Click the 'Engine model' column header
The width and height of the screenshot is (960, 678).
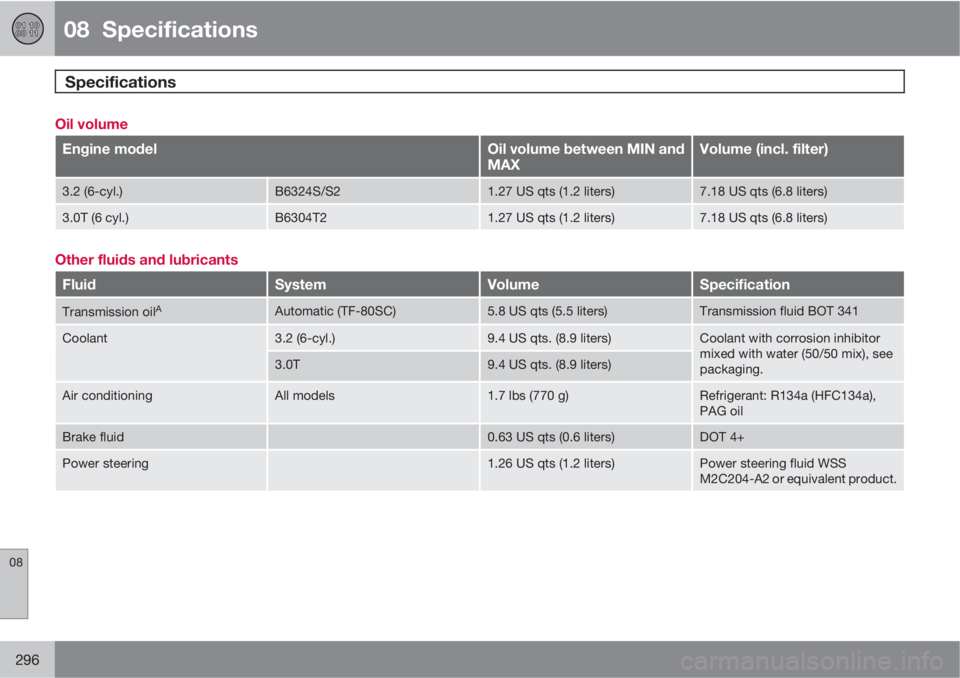[x=267, y=156]
